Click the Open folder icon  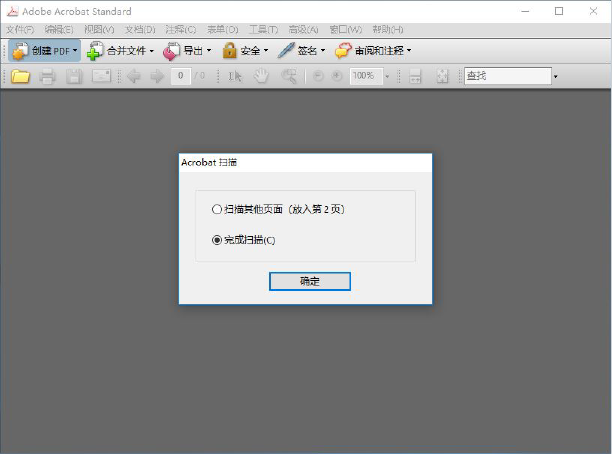[20, 76]
